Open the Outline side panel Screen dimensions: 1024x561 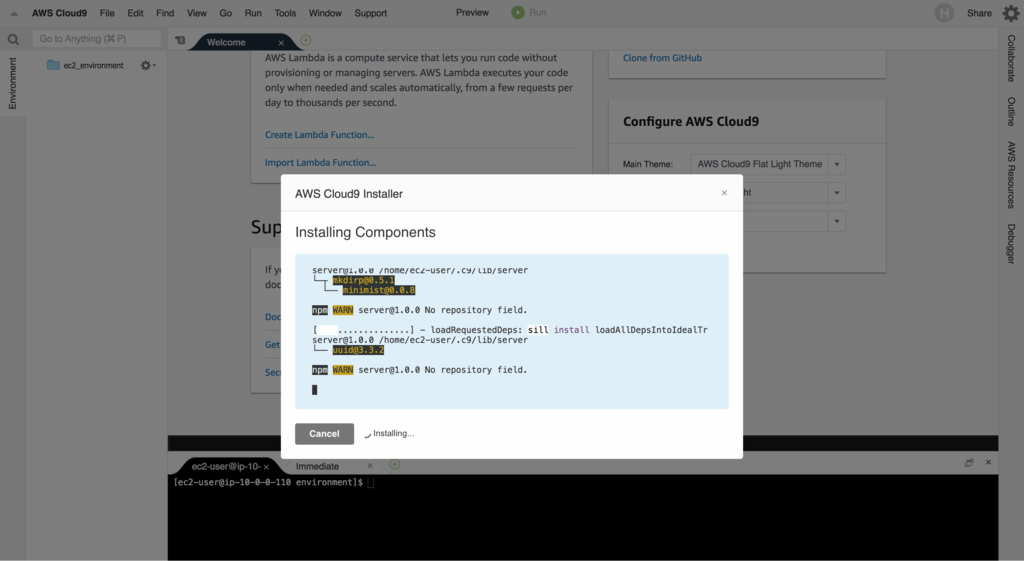point(1011,112)
